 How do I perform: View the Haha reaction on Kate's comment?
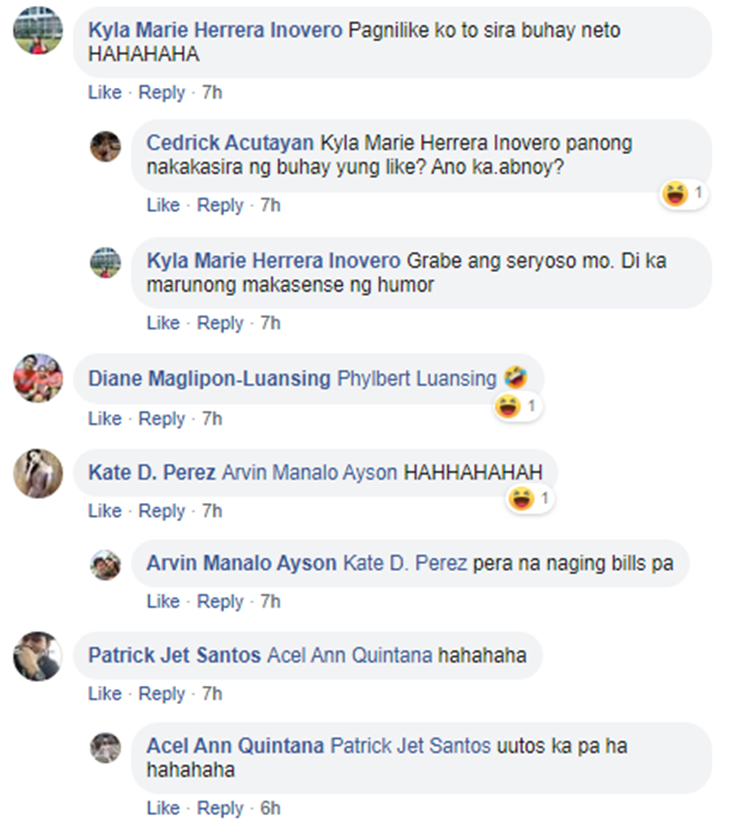(x=530, y=498)
